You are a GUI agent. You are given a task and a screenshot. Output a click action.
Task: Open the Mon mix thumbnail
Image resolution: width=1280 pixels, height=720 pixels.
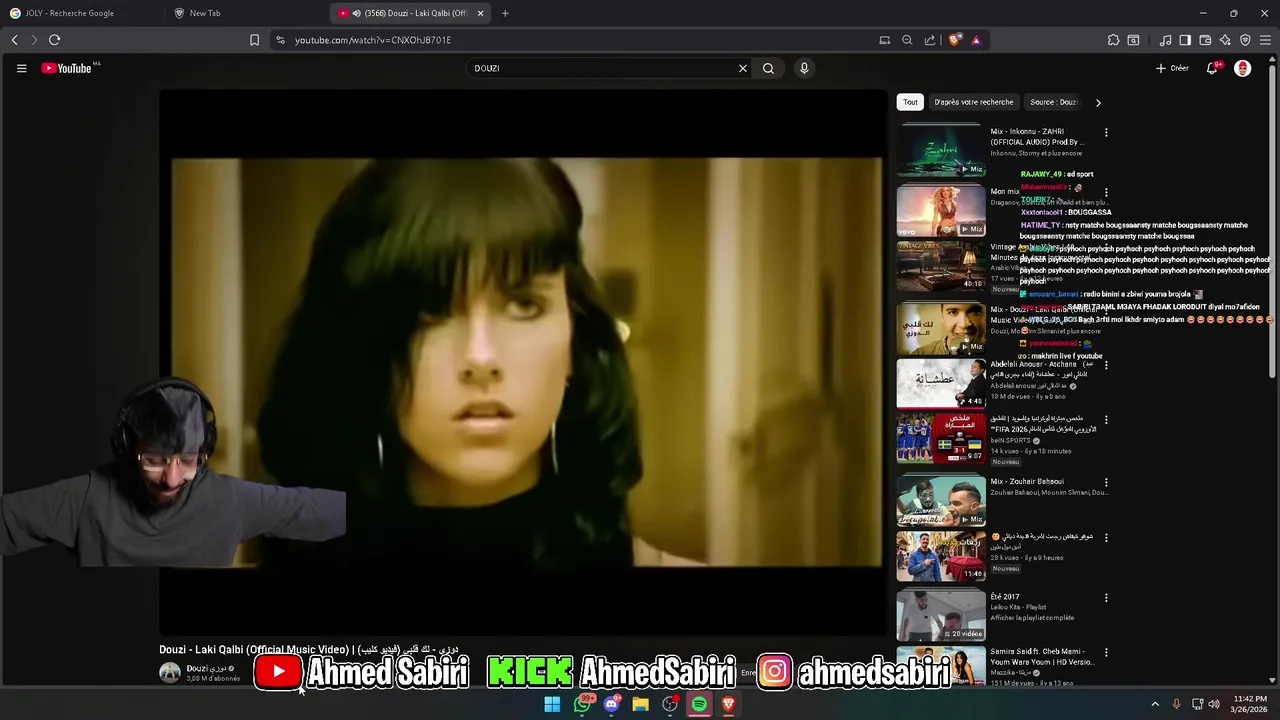click(x=941, y=210)
